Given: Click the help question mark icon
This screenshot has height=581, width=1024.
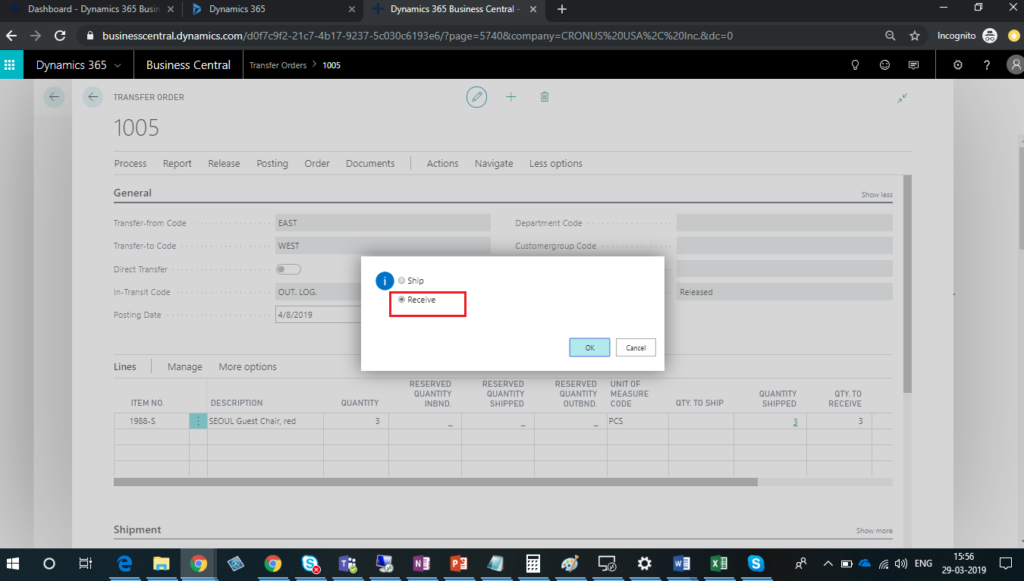Looking at the screenshot, I should (987, 65).
